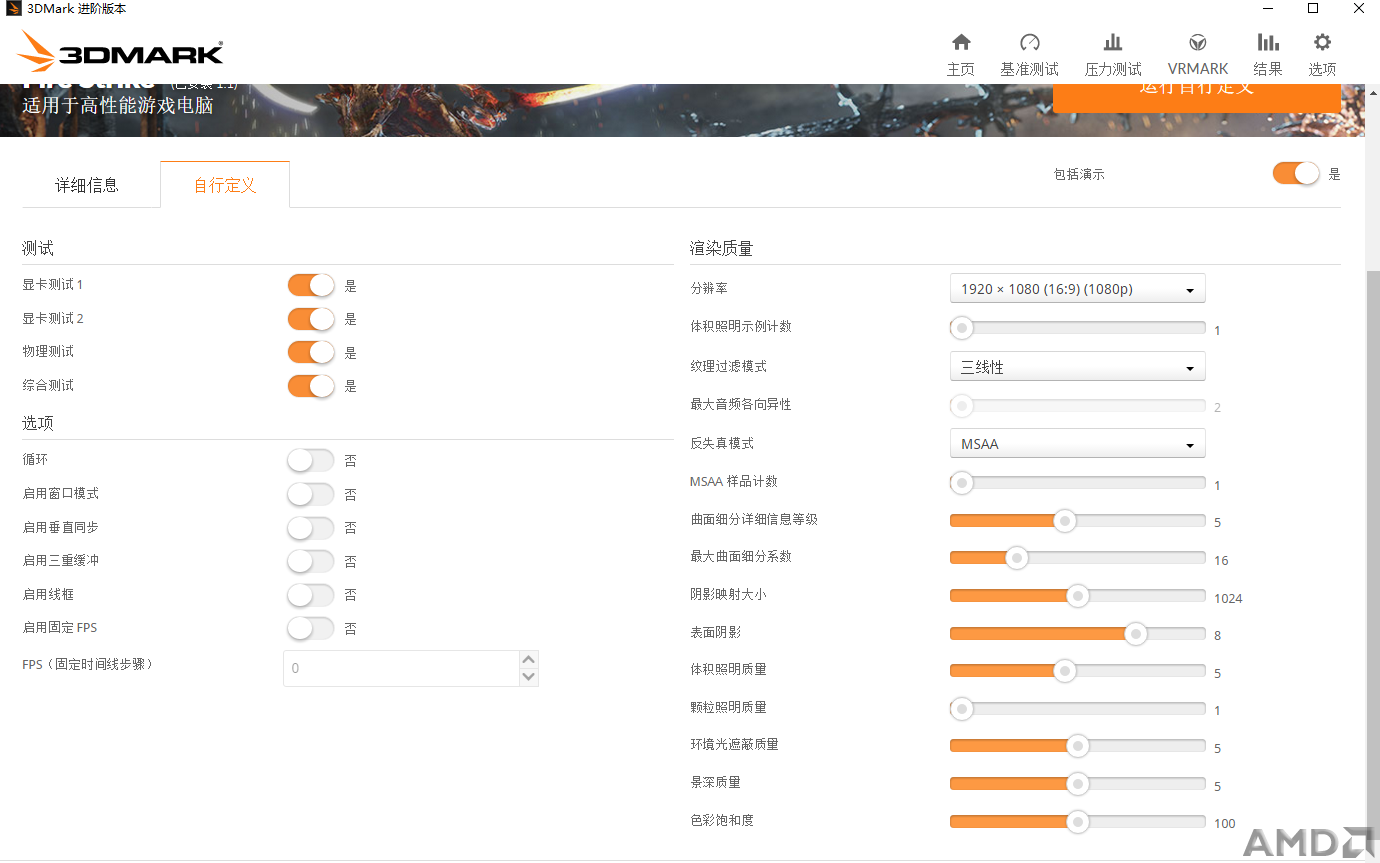Screen dimensions: 1380x863
Task: Enable 启用线框 switch
Action: (x=311, y=595)
